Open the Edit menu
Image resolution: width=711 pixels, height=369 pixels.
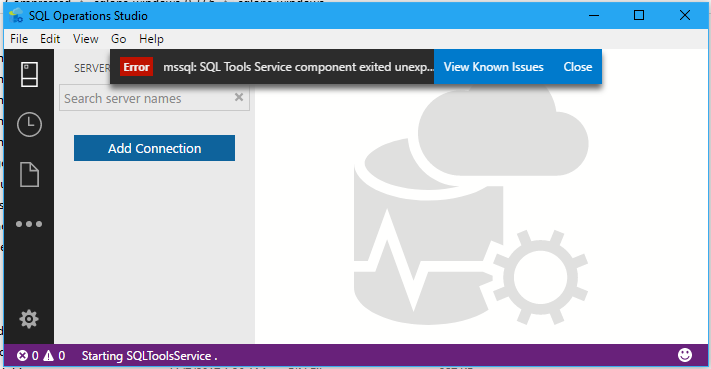(x=50, y=39)
